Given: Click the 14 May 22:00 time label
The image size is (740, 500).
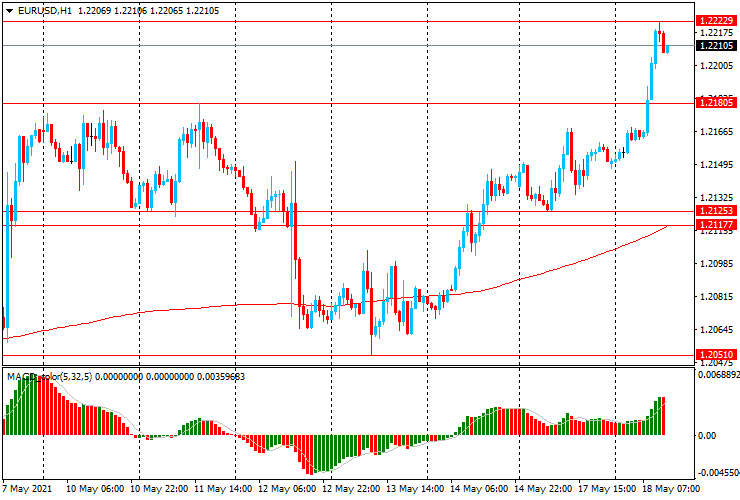Looking at the screenshot, I should point(543,489).
